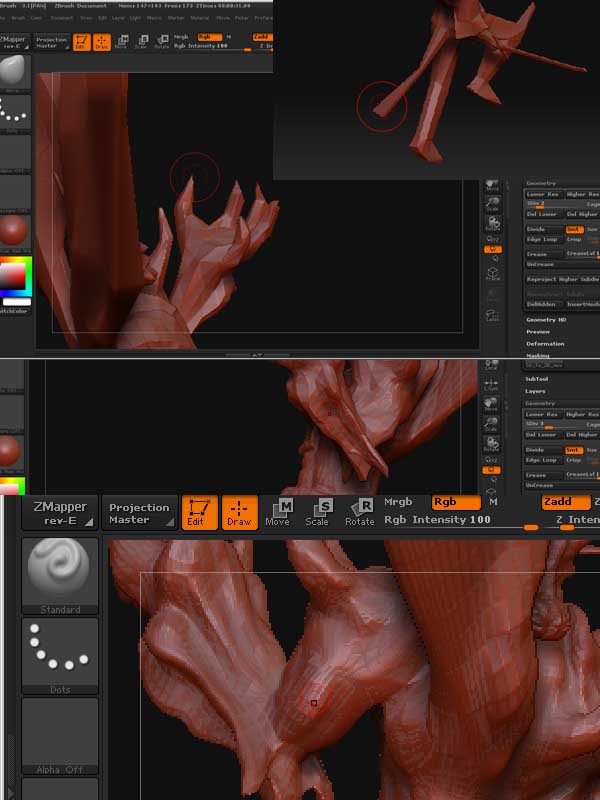
Task: Click the small Move icon in the top screenshot's toolbar
Action: pos(122,42)
